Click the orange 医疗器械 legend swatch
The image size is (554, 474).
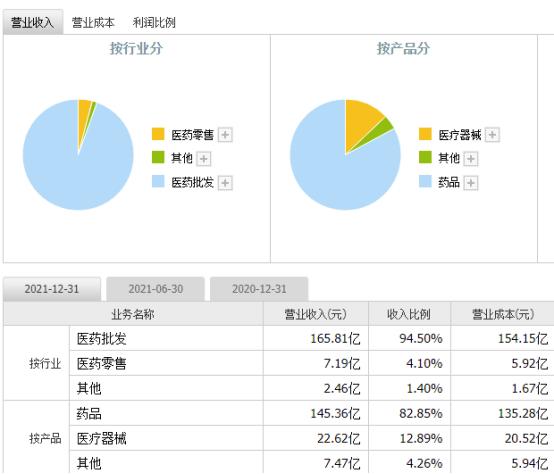click(425, 134)
